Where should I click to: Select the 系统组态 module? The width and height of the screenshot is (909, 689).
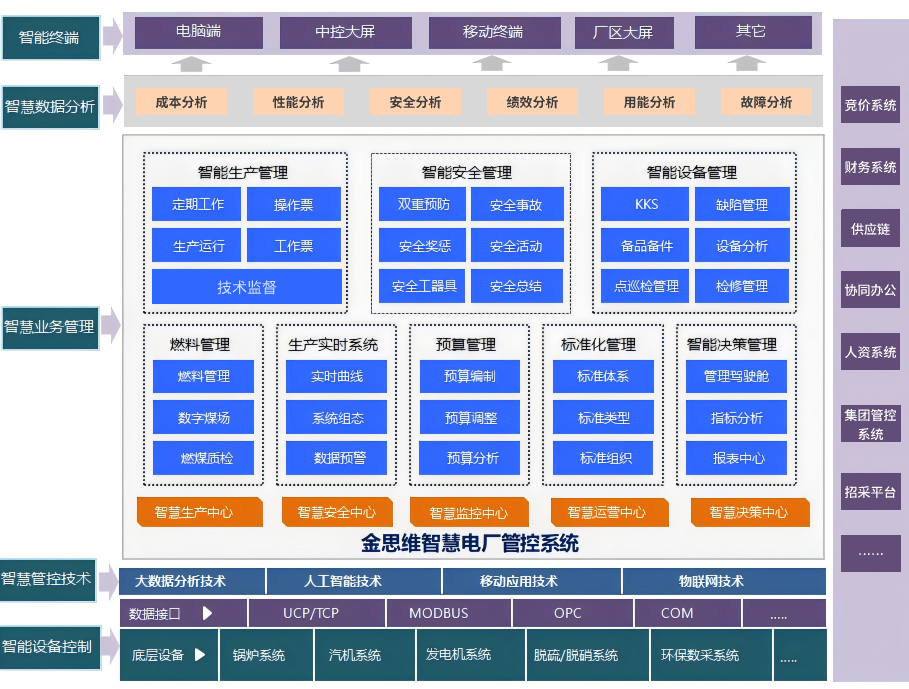[x=336, y=417]
